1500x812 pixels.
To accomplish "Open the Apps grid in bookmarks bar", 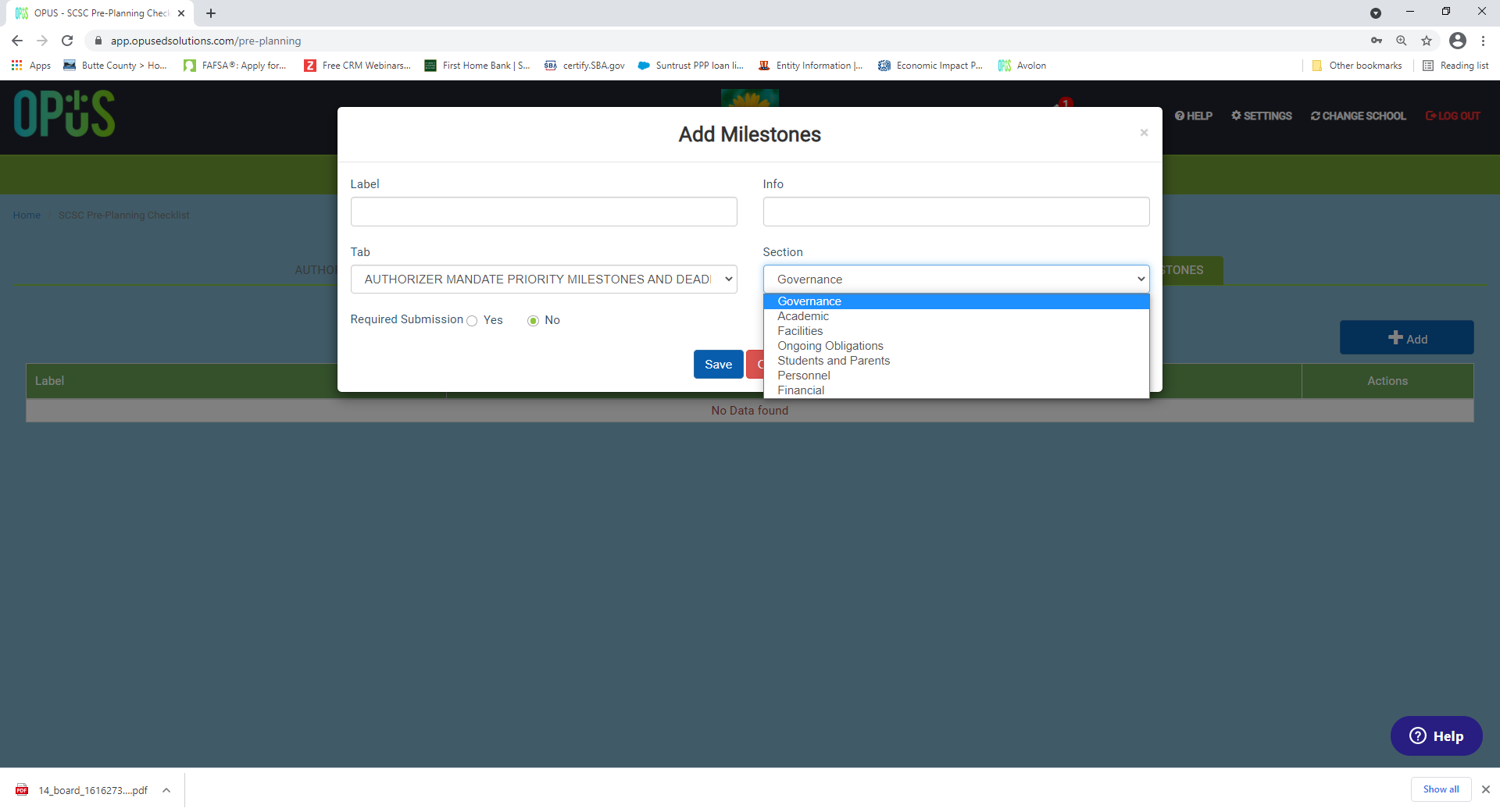I will pos(31,66).
